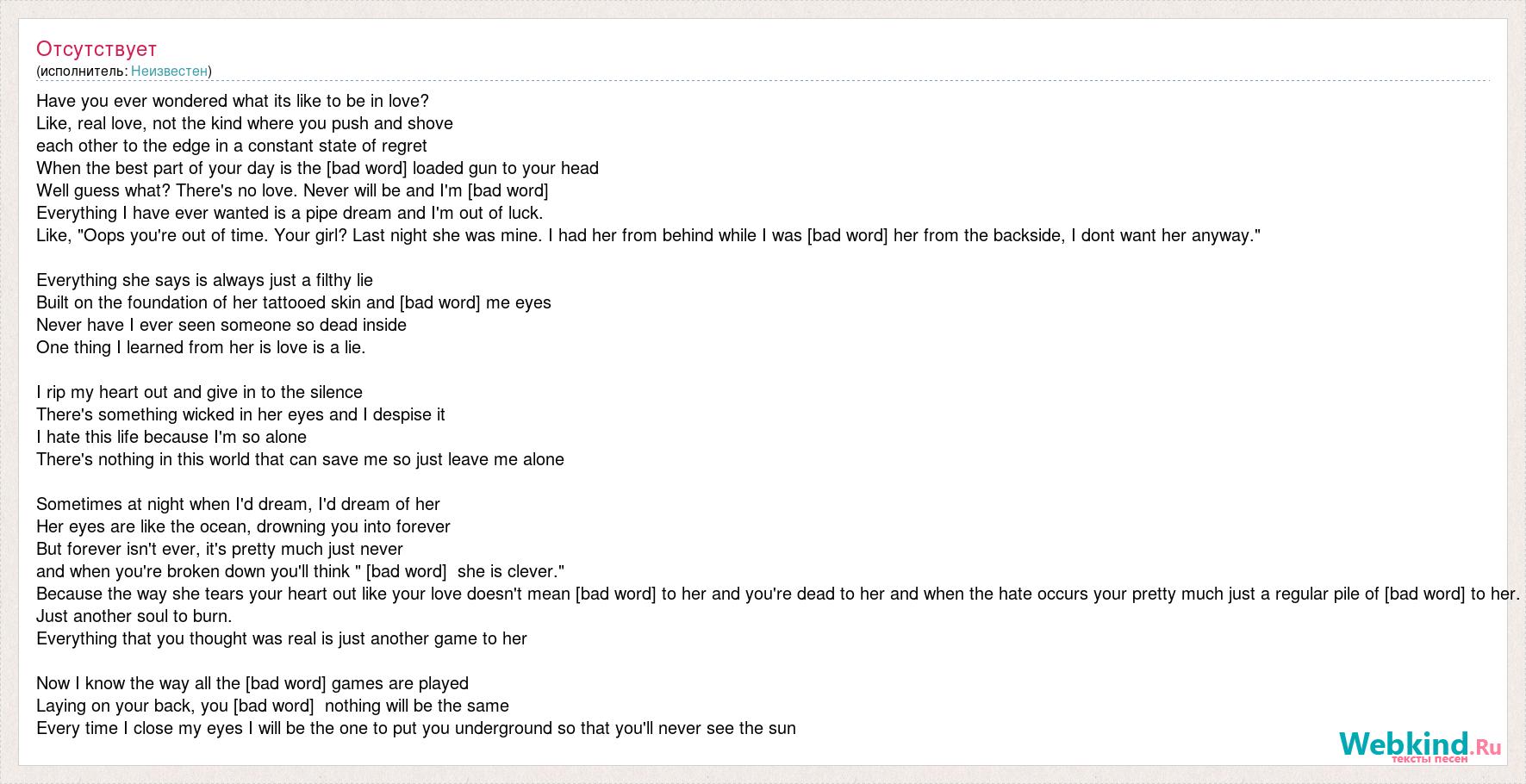This screenshot has height=784, width=1526.
Task: Click the line 'Now I know the way'
Action: pos(252,683)
